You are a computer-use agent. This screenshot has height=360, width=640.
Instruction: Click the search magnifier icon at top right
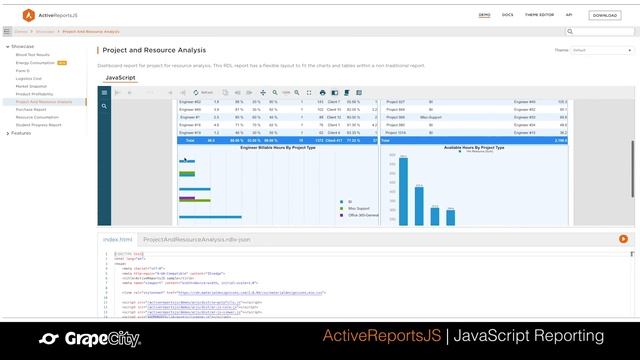point(570,31)
